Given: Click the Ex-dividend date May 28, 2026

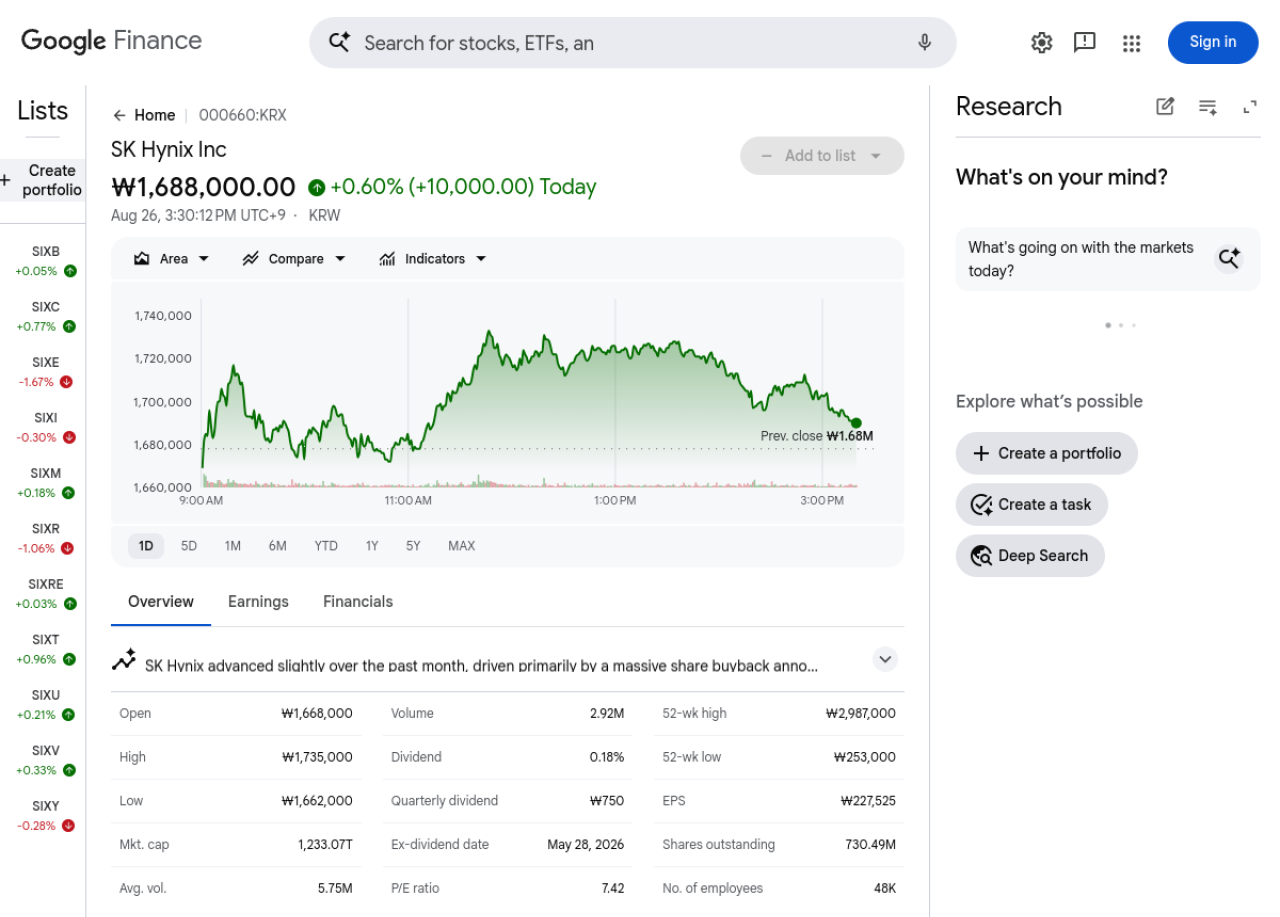Looking at the screenshot, I should [586, 845].
